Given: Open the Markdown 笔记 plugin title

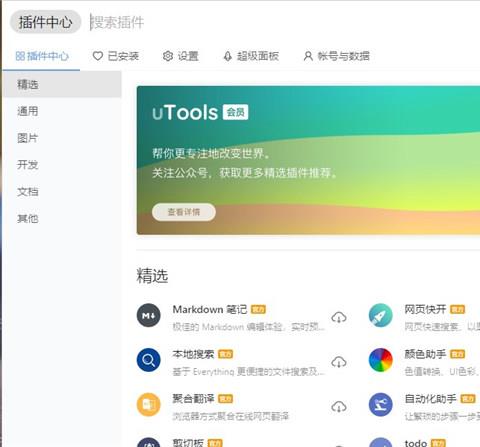Looking at the screenshot, I should point(210,309).
